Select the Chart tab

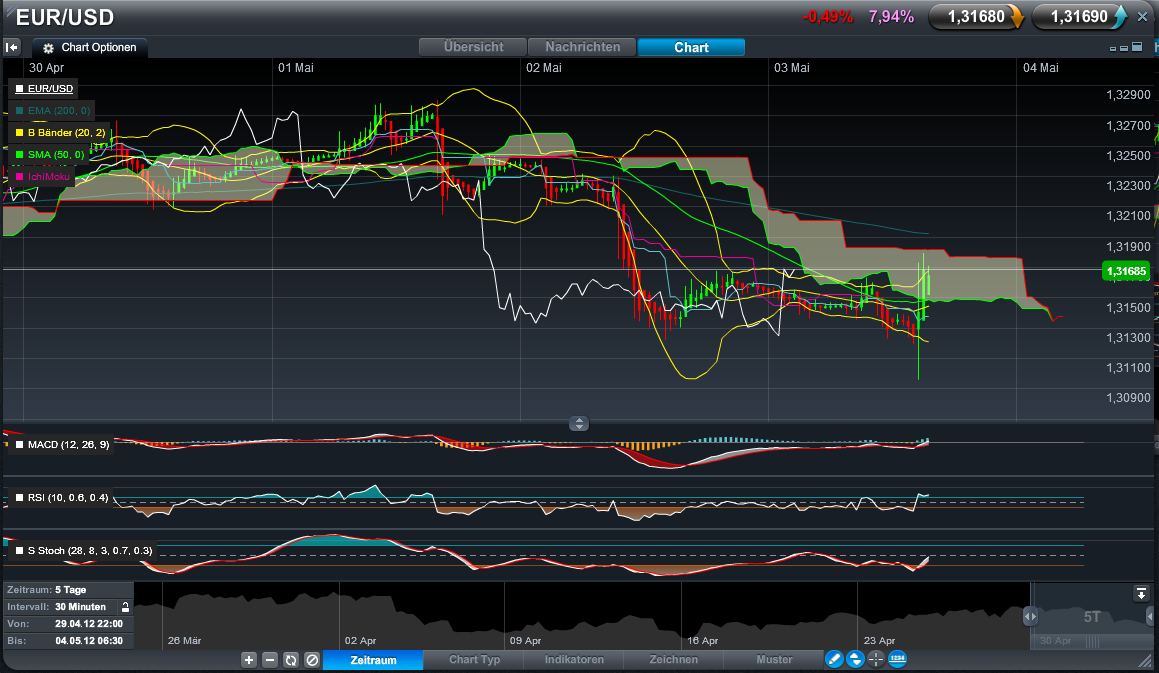pyautogui.click(x=691, y=47)
